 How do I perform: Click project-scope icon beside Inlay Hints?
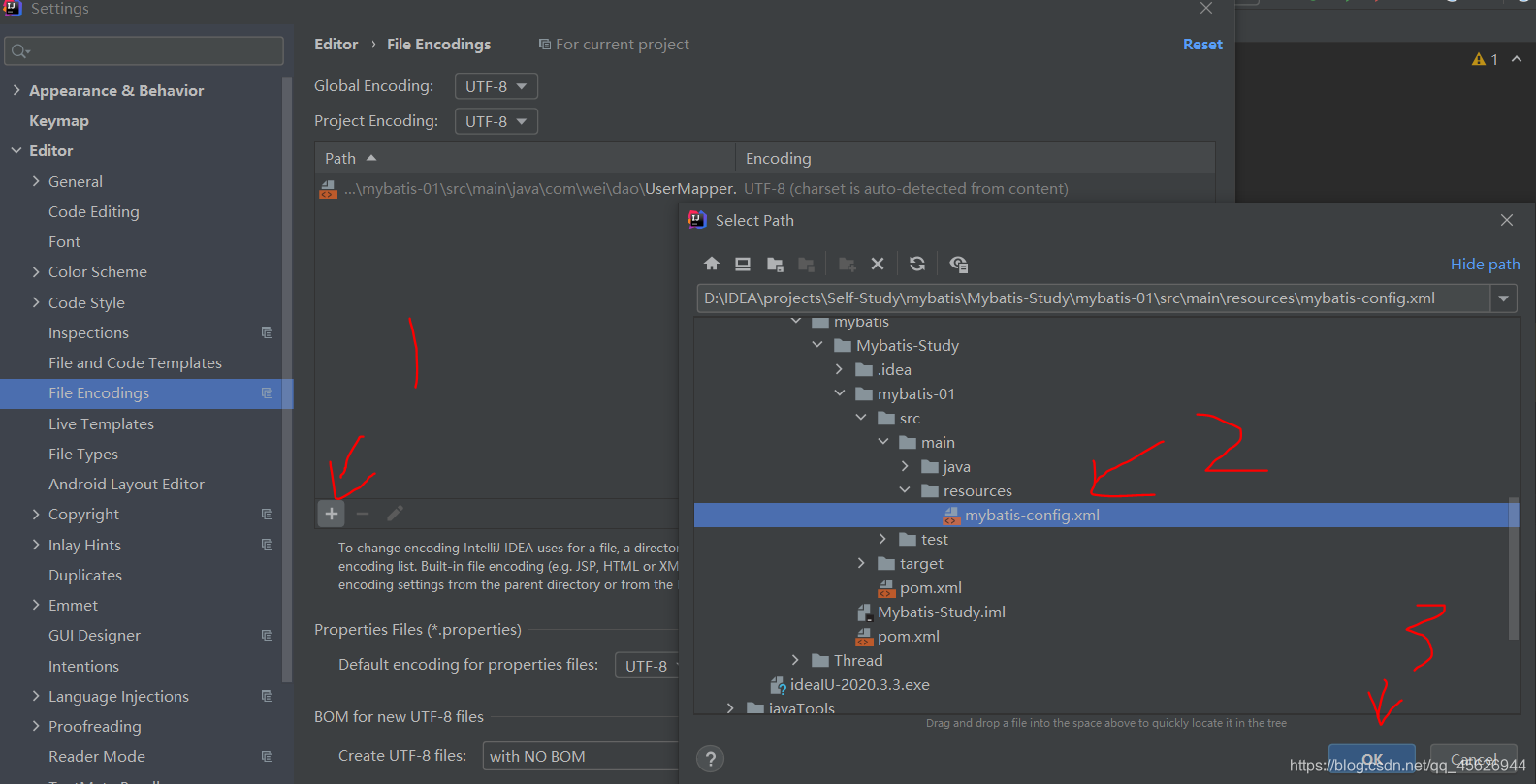point(267,545)
